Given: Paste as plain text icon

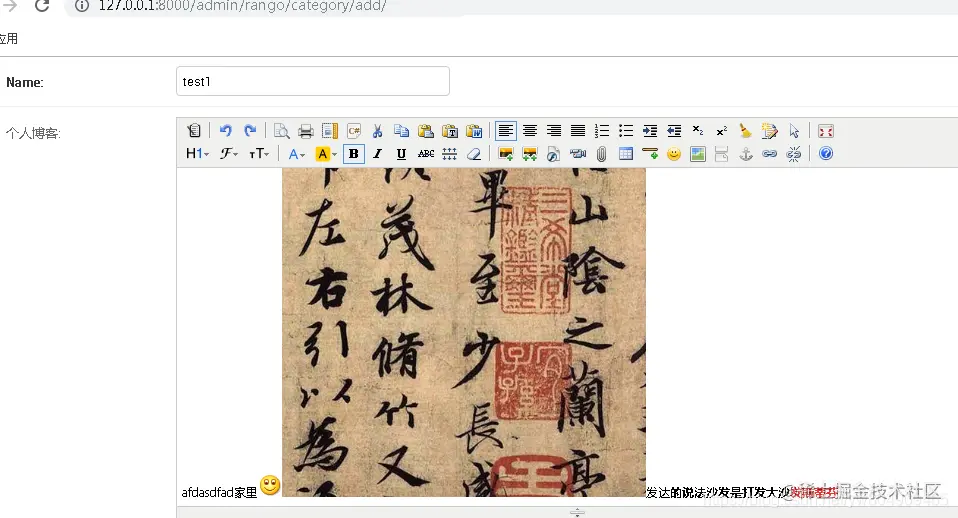Looking at the screenshot, I should click(450, 131).
